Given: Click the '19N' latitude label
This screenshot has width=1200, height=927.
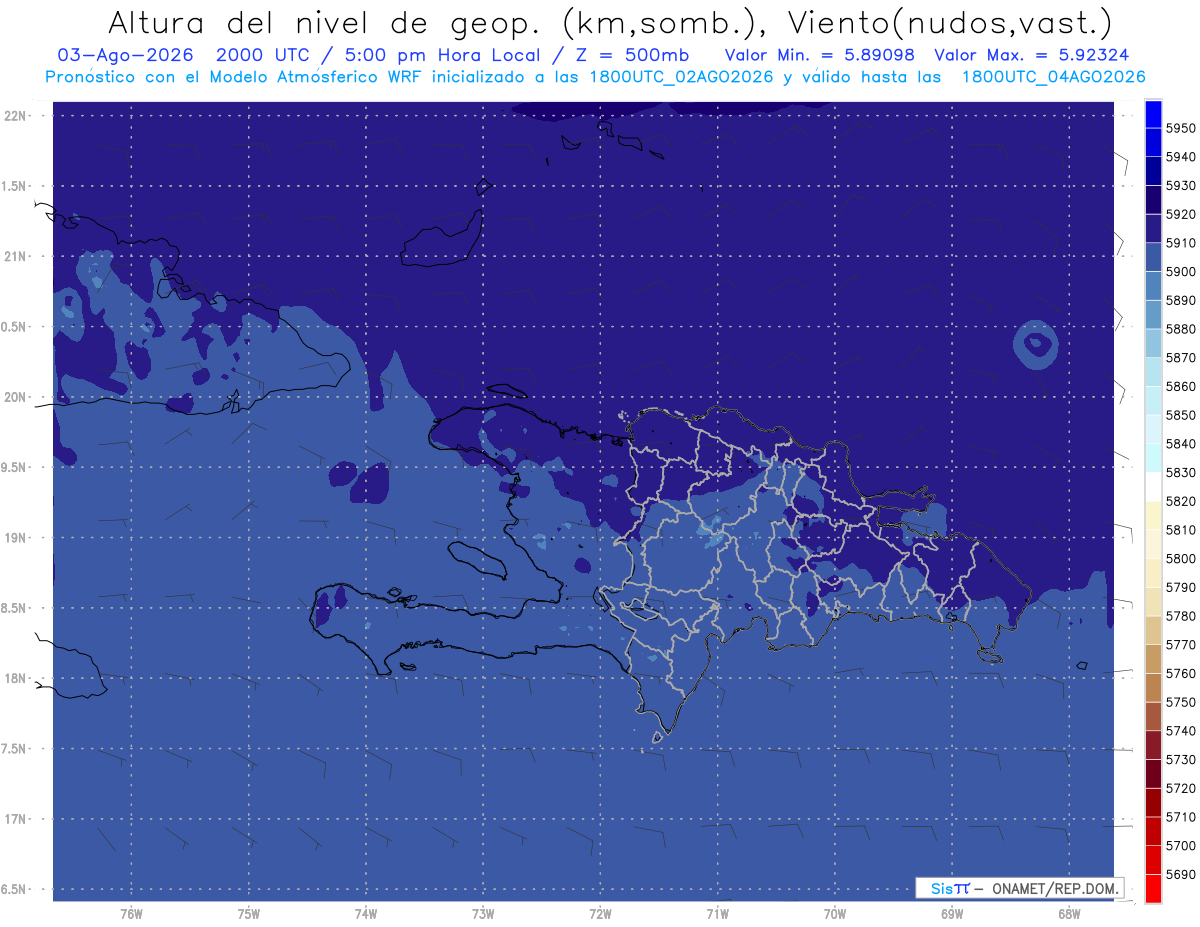Looking at the screenshot, I should [14, 538].
